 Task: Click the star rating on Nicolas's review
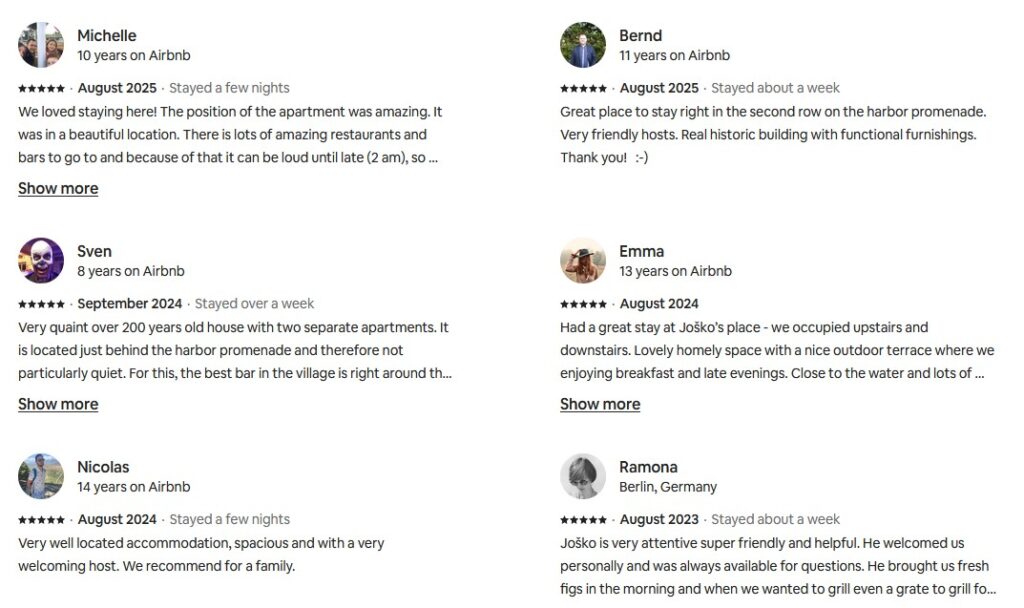tap(42, 520)
